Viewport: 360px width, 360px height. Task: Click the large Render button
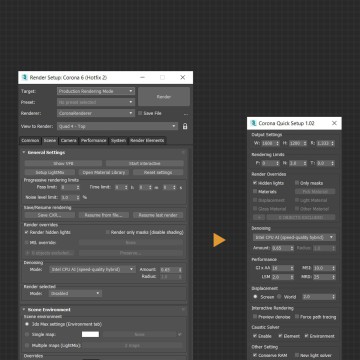[164, 97]
